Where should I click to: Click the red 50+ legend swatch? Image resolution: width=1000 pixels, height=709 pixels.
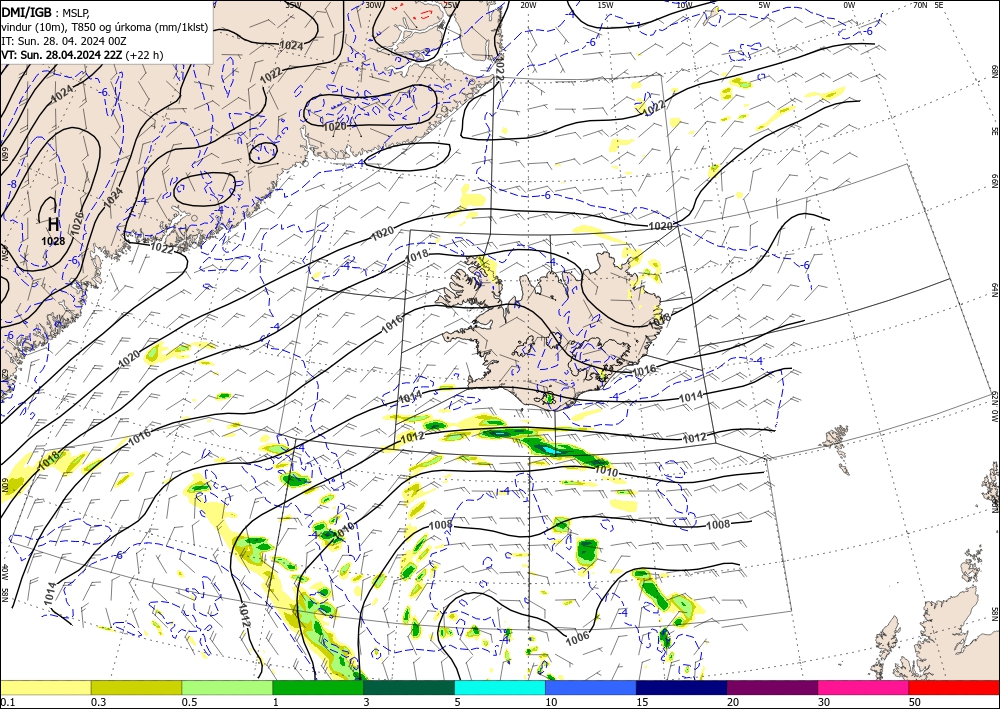point(954,687)
